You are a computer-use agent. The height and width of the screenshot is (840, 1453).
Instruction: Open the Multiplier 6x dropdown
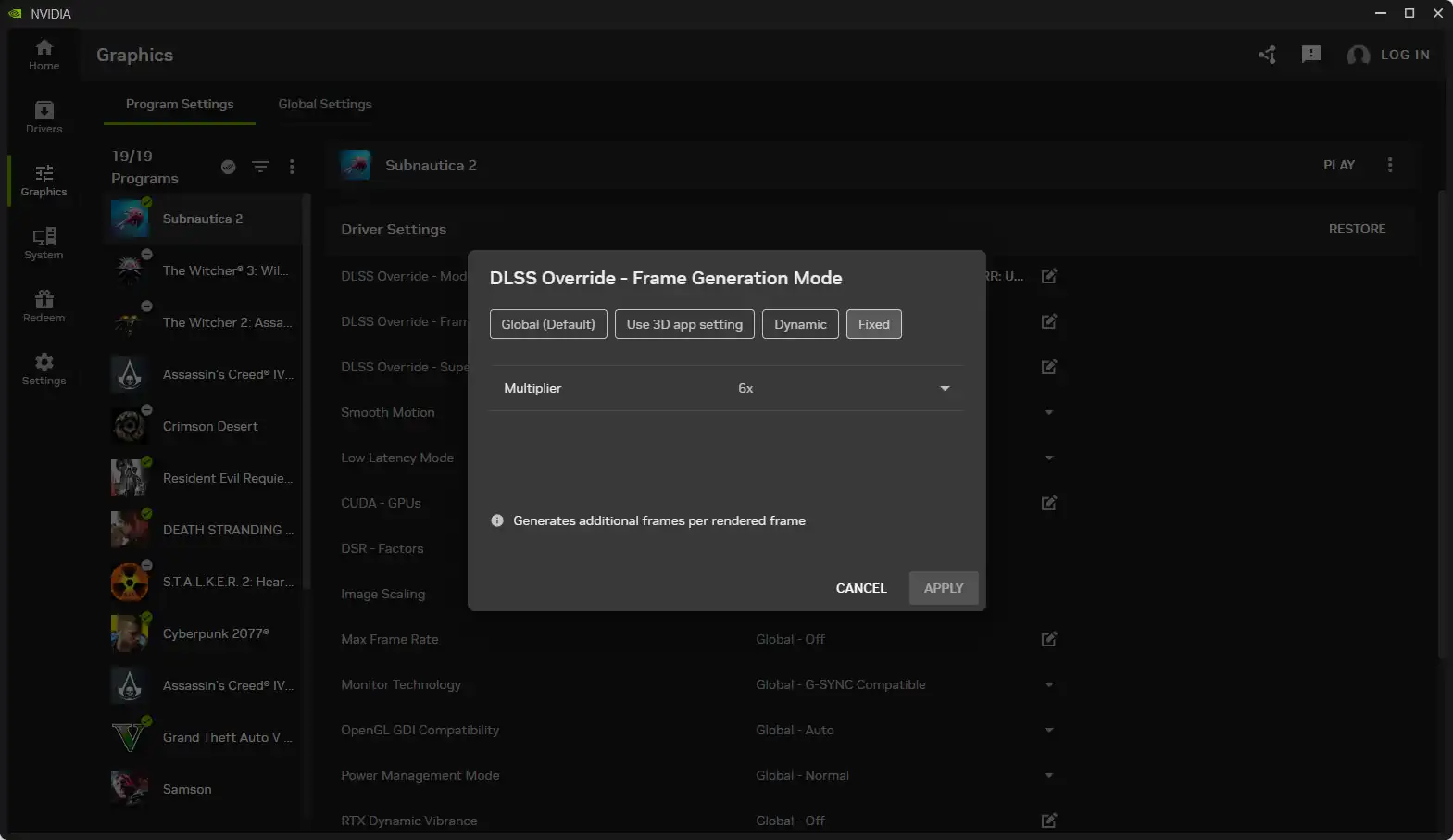click(x=726, y=388)
